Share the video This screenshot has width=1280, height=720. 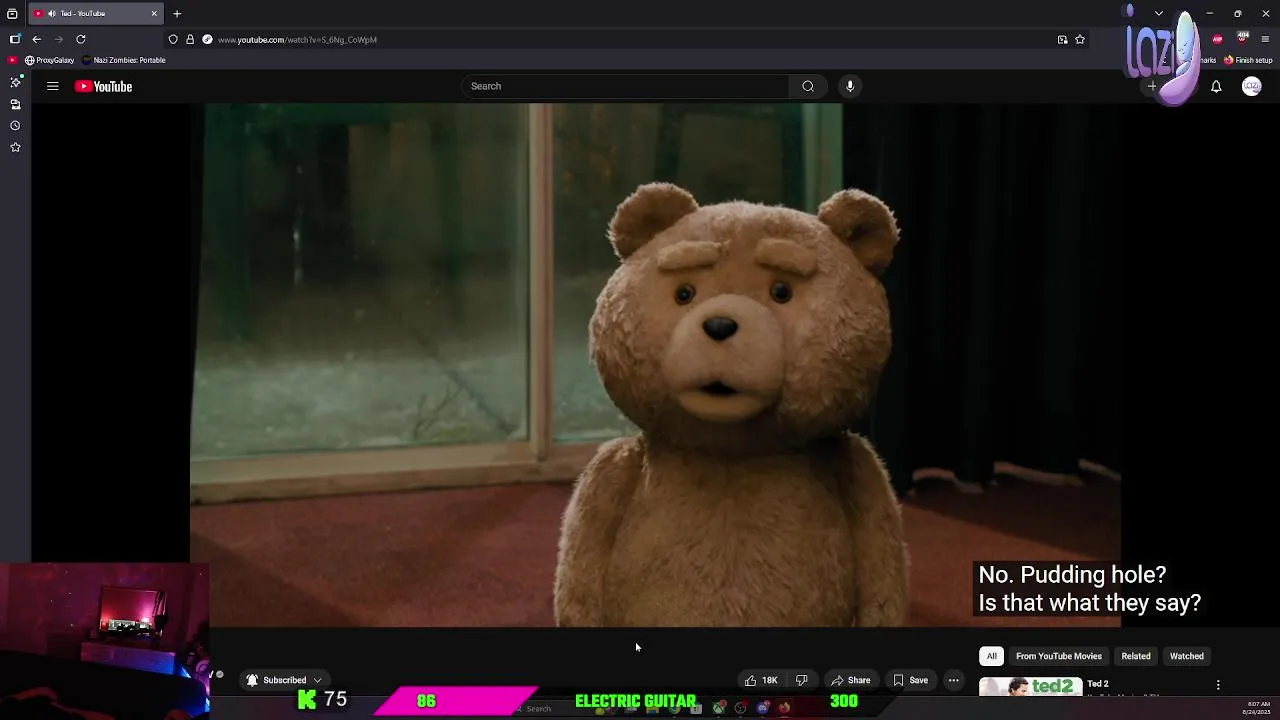851,680
